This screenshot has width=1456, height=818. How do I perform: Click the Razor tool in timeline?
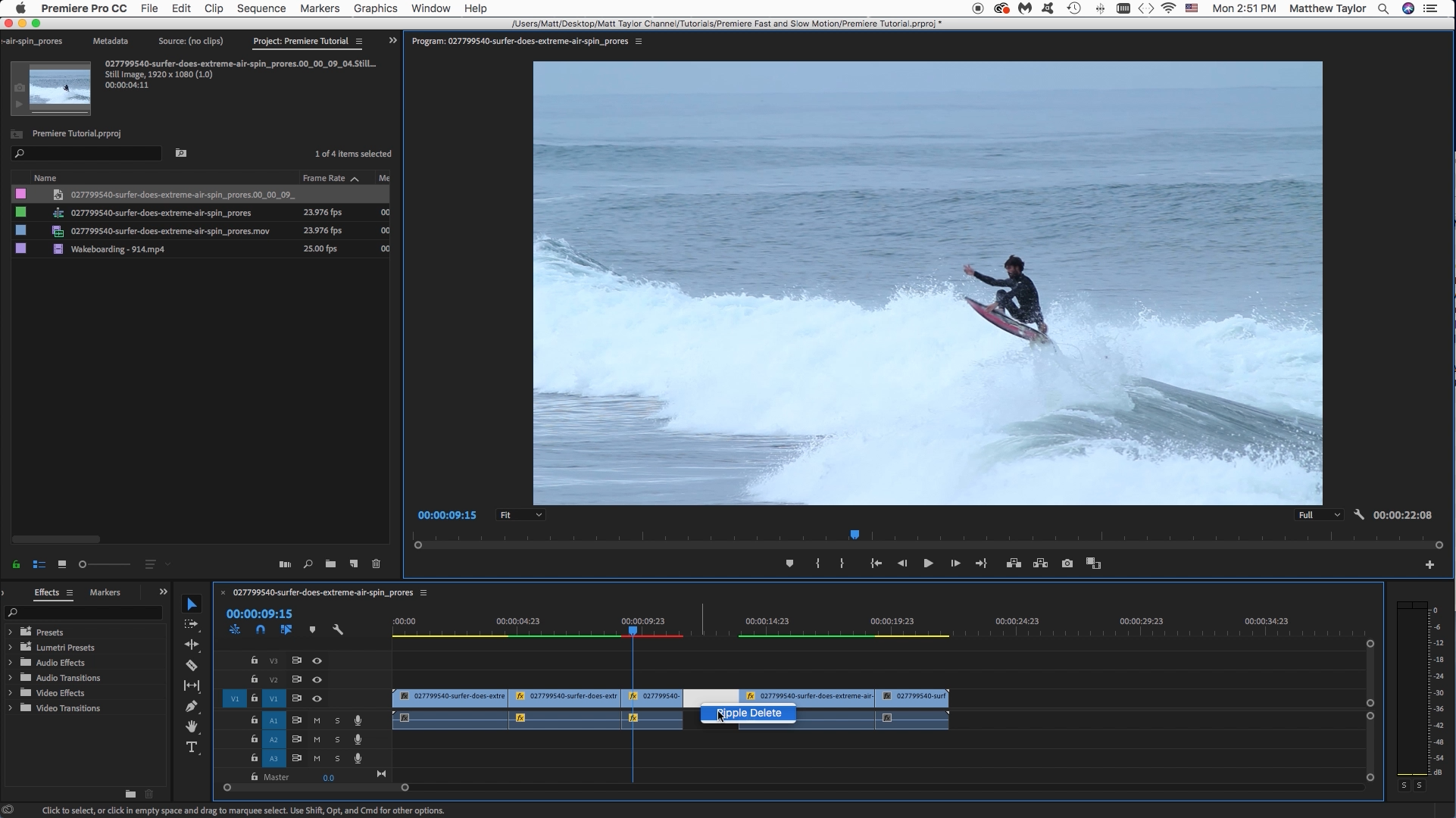coord(192,664)
